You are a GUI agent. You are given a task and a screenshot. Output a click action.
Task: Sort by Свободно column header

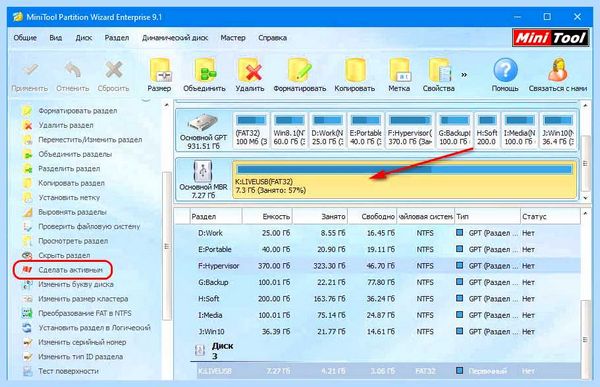click(372, 217)
